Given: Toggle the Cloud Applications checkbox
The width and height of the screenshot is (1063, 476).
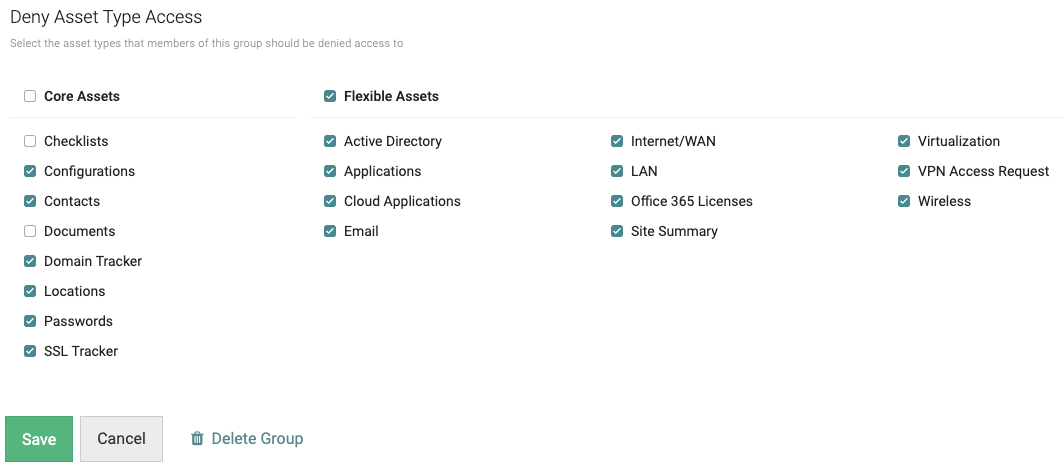Looking at the screenshot, I should [x=330, y=202].
